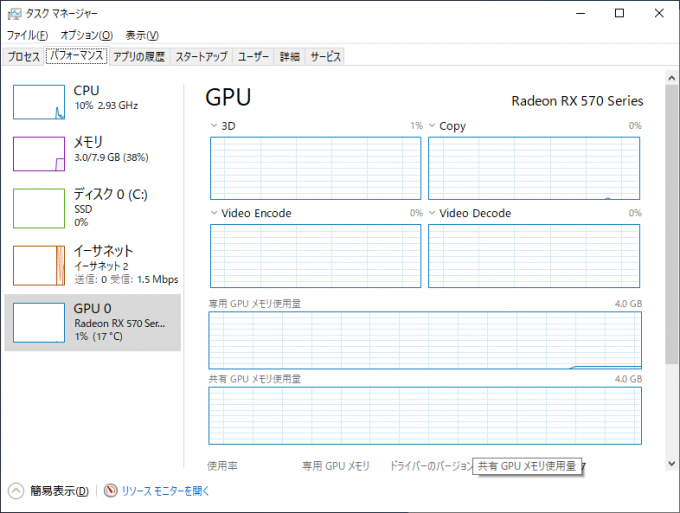Click the 簡易表示 collapse arrow icon

pyautogui.click(x=16, y=491)
